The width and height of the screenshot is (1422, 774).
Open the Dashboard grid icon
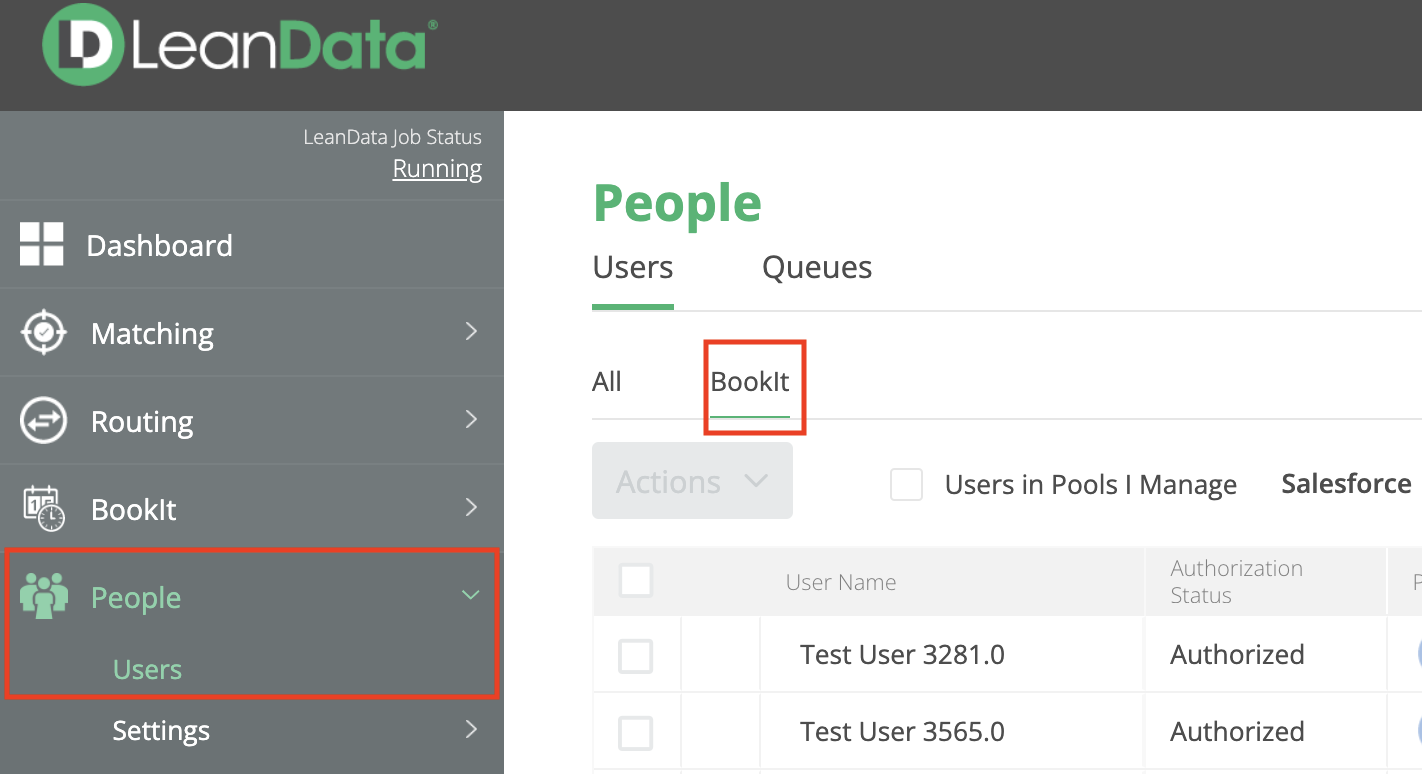[x=41, y=245]
